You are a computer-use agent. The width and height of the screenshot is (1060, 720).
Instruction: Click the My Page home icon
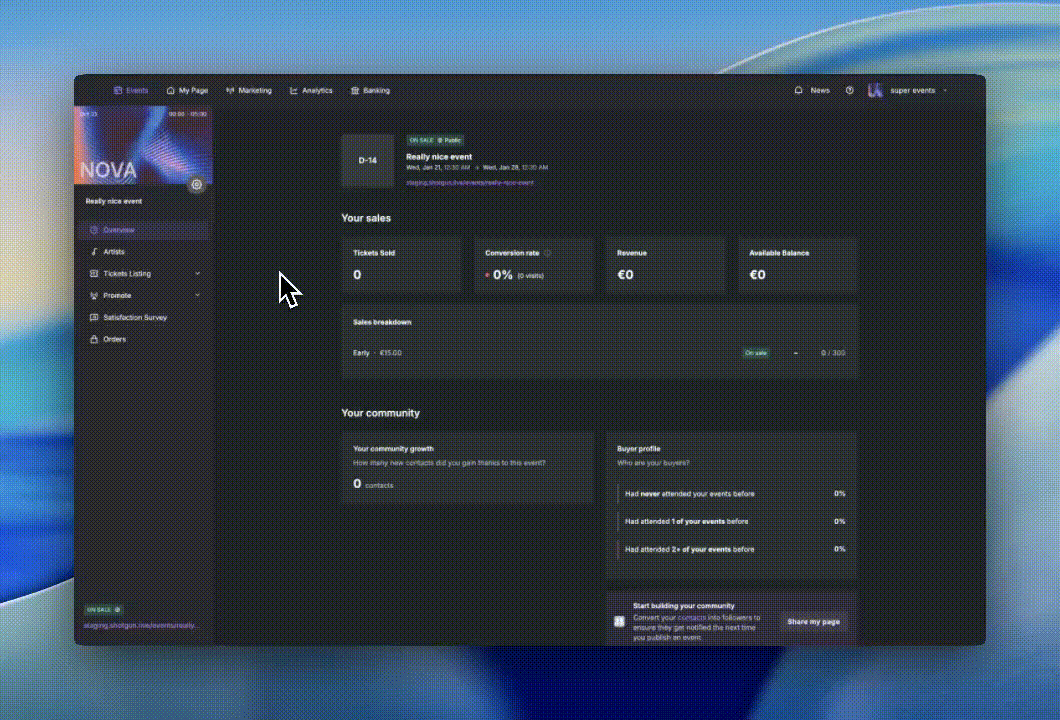tap(170, 91)
